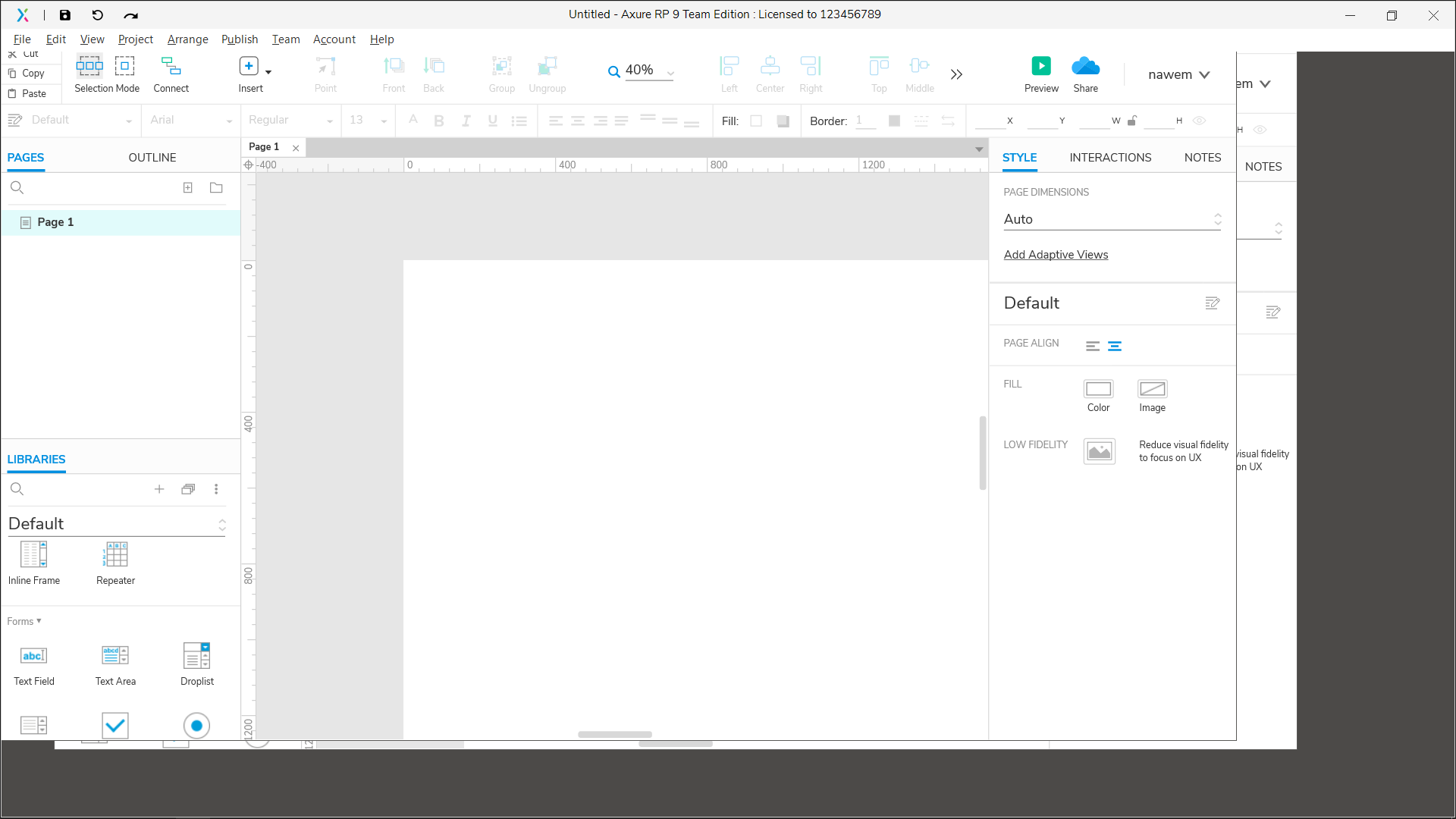Click the Add Page icon
1456x819 pixels.
click(188, 187)
